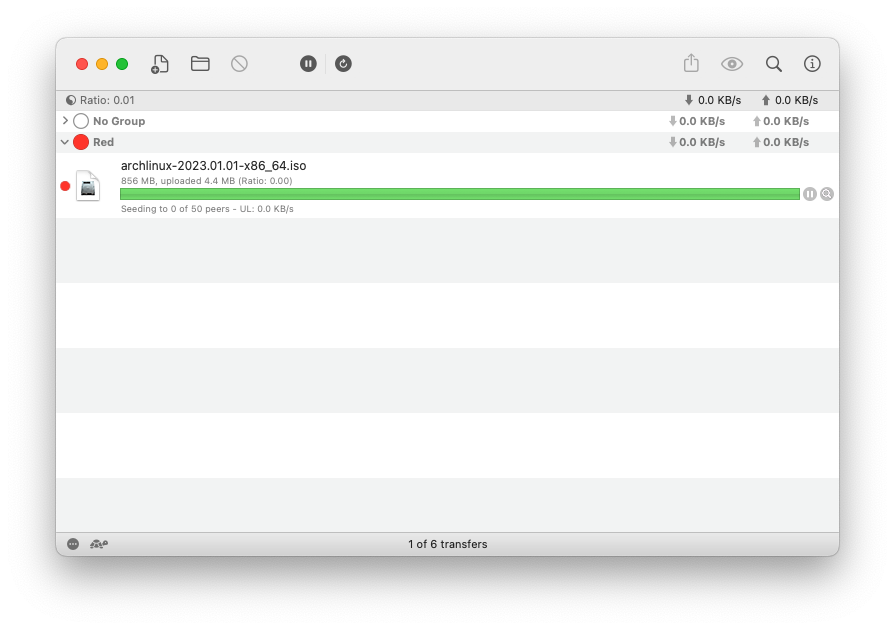The height and width of the screenshot is (630, 895).
Task: Collapse the Red group
Action: 66,142
